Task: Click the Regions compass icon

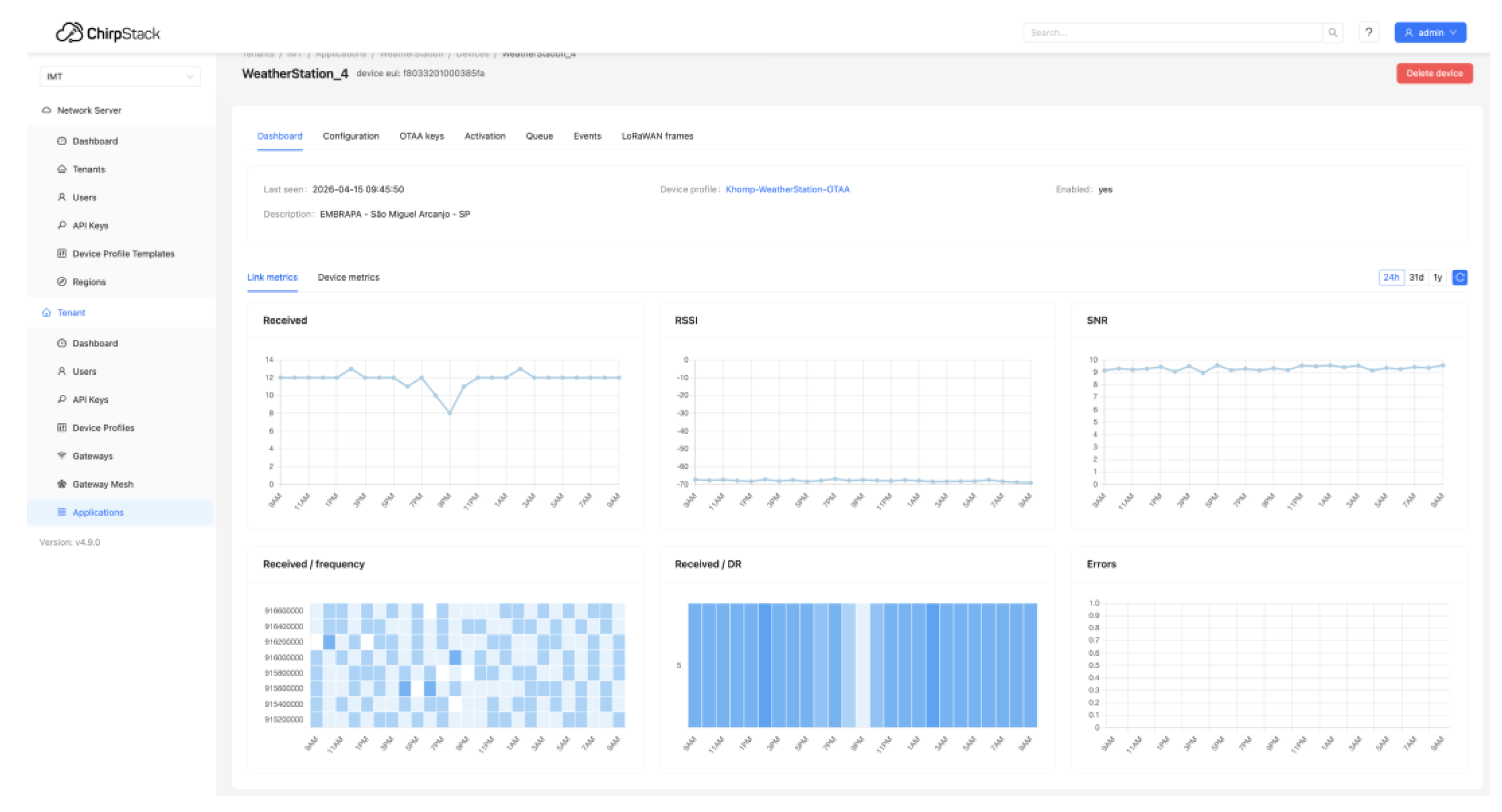Action: coord(62,282)
